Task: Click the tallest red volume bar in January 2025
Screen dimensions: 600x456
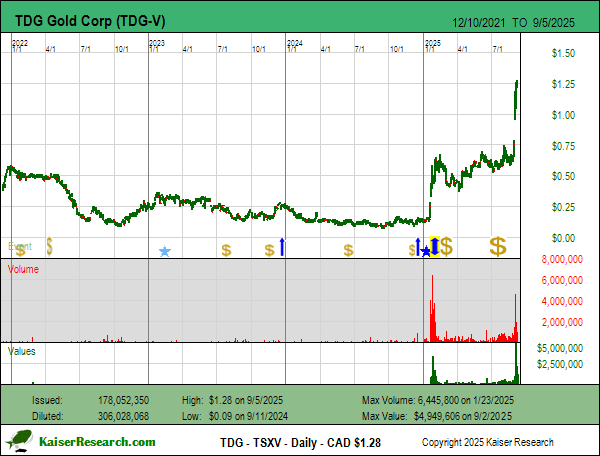Action: coord(433,308)
